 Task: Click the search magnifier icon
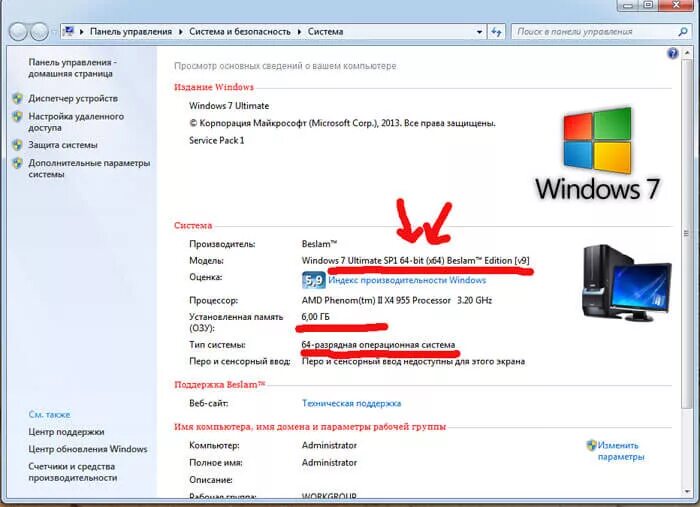682,32
